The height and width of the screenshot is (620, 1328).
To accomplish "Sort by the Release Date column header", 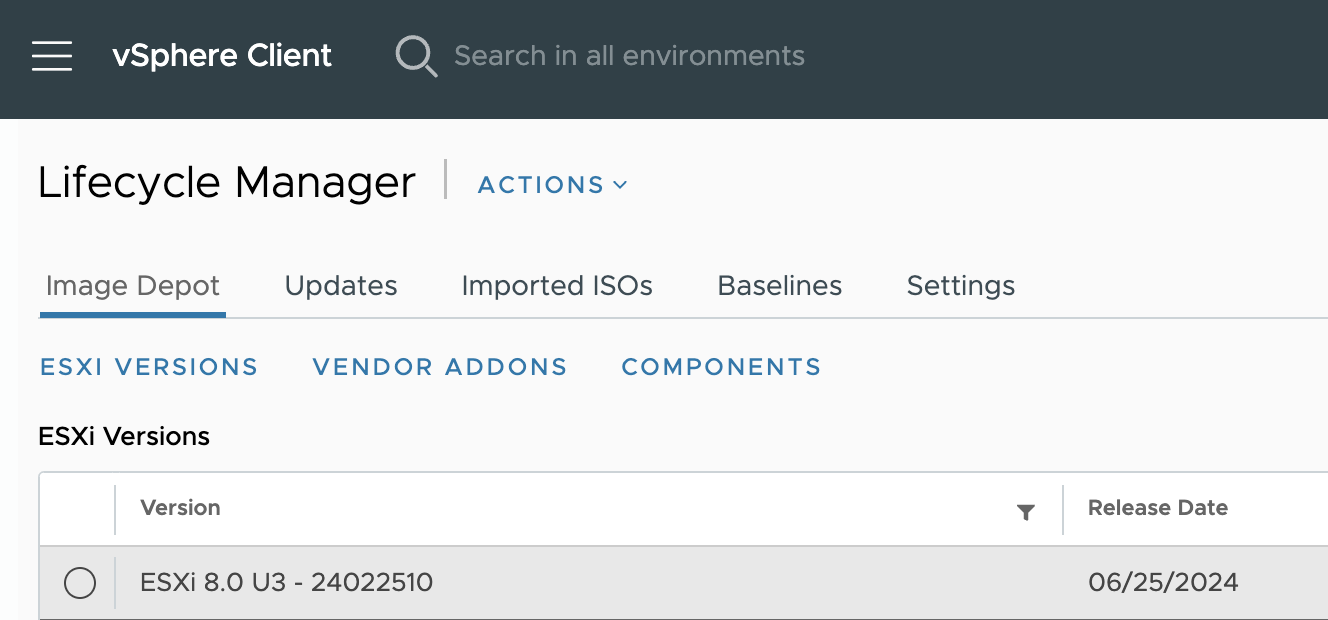I will [1157, 508].
